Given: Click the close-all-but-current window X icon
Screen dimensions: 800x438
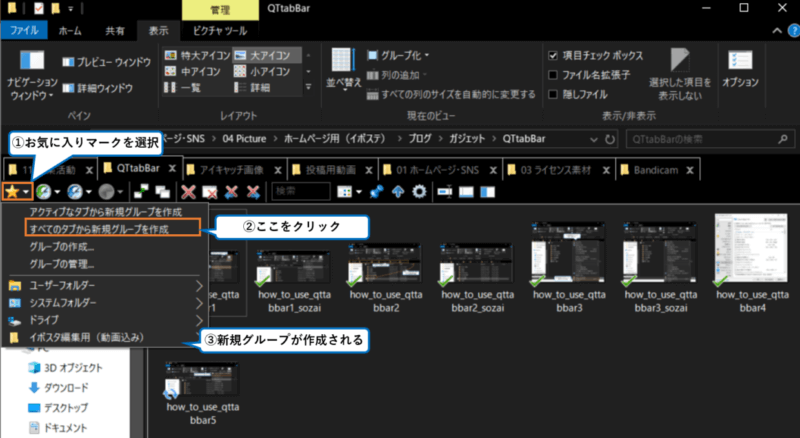Looking at the screenshot, I should (210, 192).
